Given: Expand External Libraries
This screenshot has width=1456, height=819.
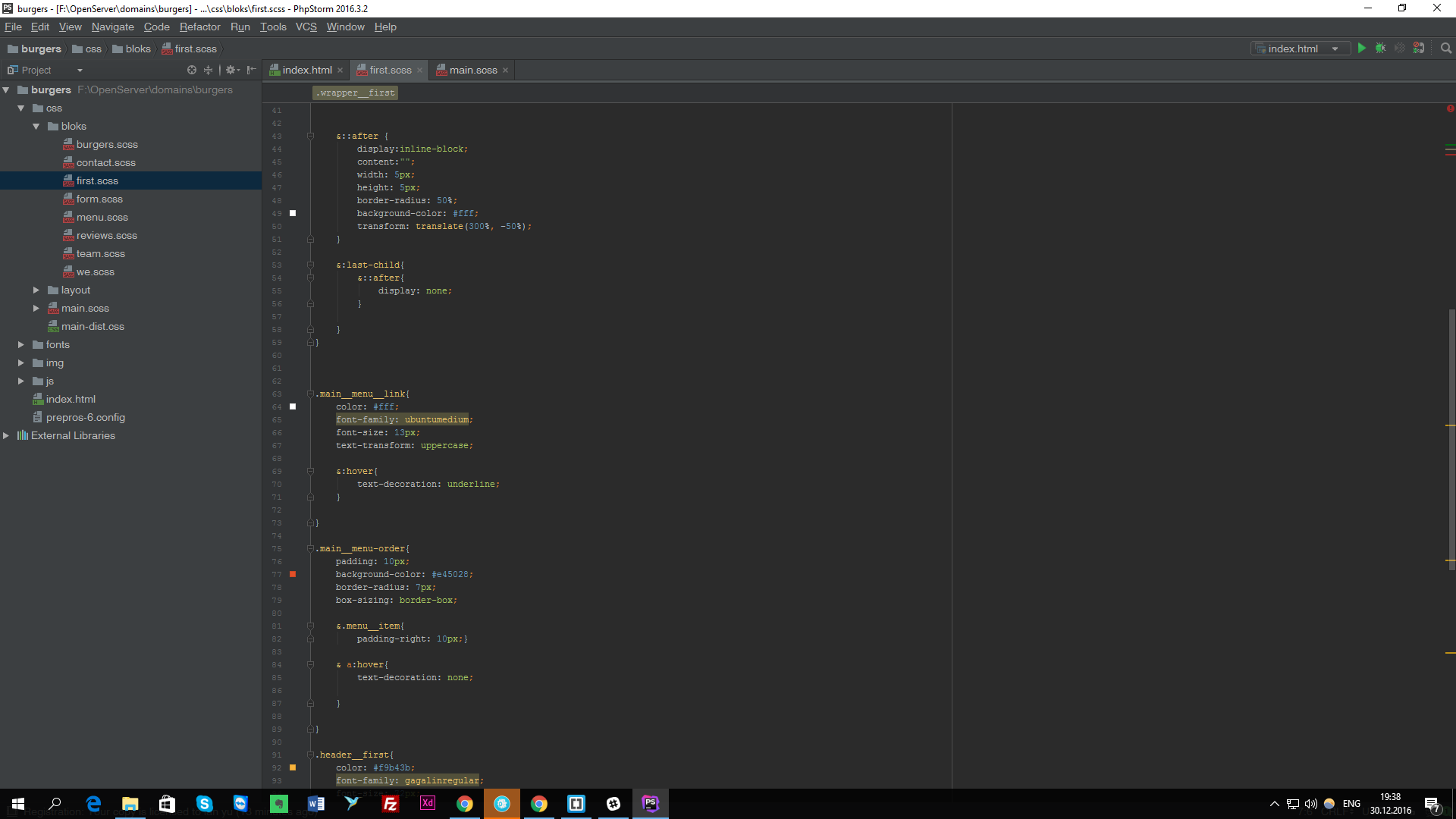Looking at the screenshot, I should click(x=6, y=435).
